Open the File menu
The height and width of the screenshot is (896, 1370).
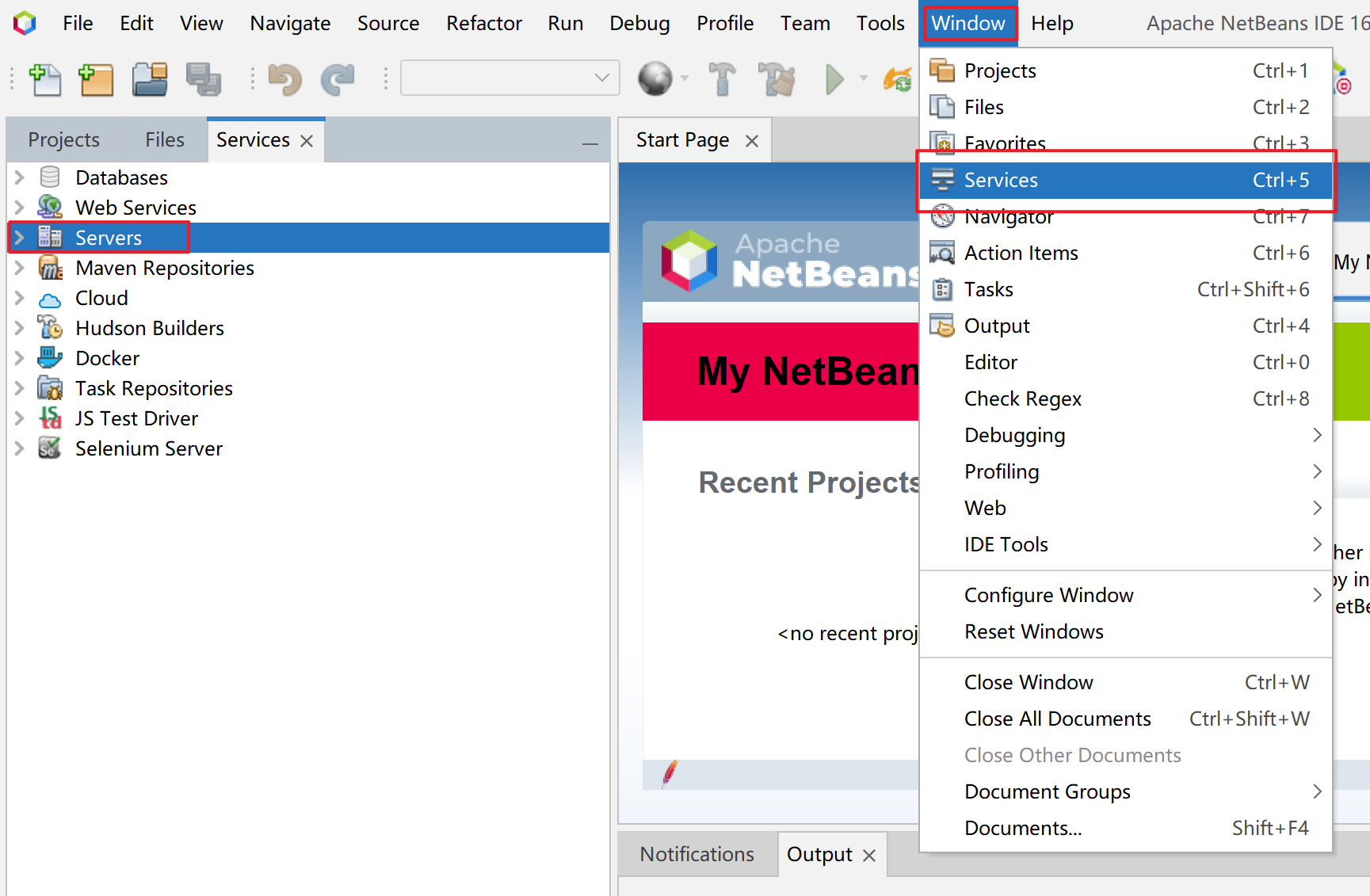[78, 24]
